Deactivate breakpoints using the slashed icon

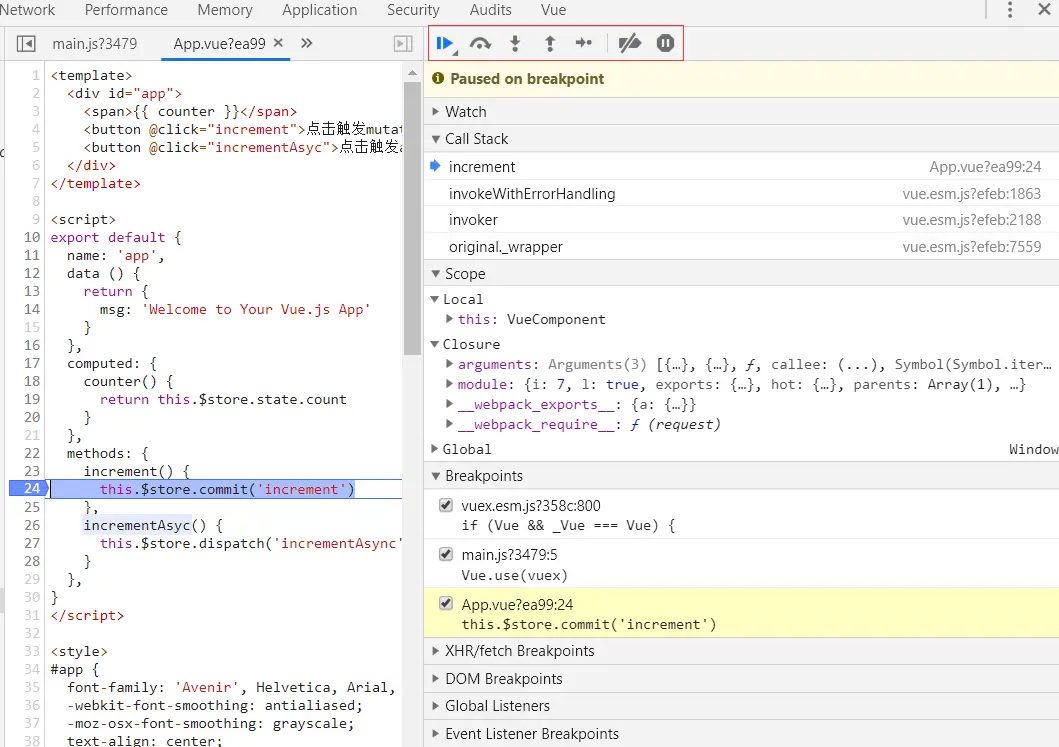point(629,43)
